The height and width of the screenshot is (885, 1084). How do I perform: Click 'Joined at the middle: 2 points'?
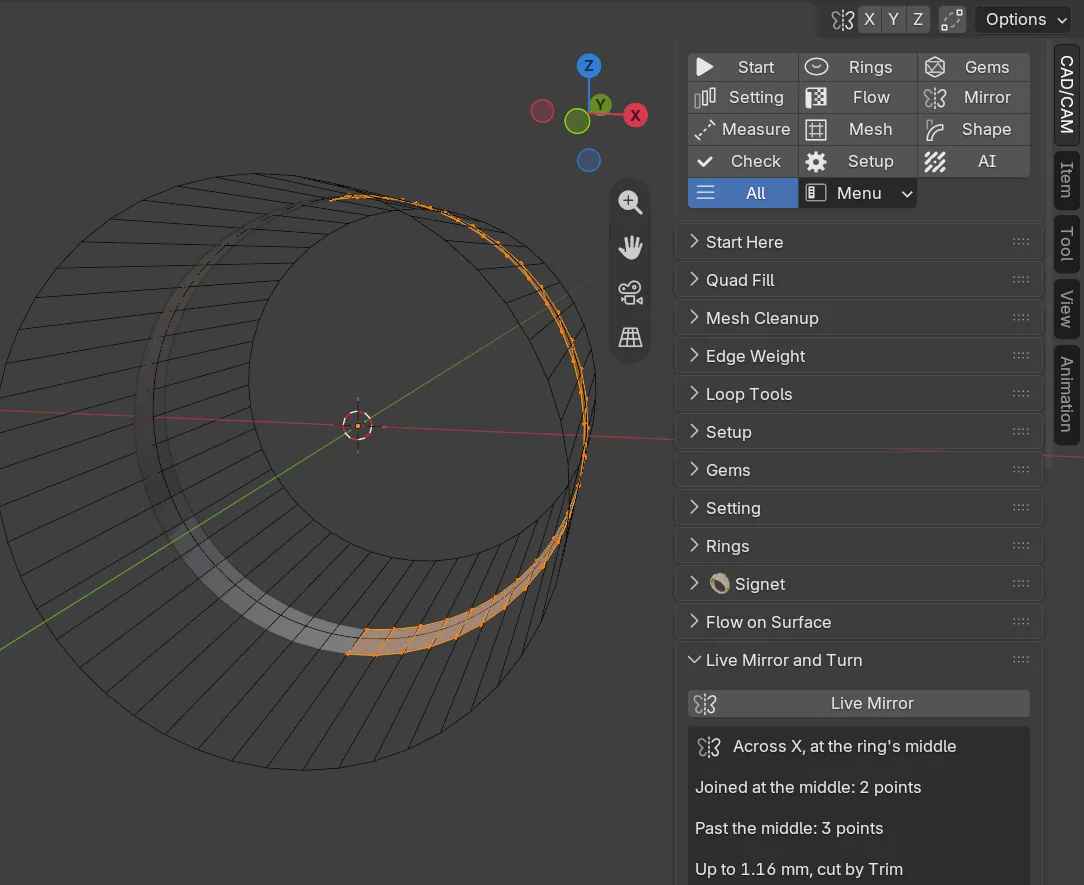[x=807, y=788]
